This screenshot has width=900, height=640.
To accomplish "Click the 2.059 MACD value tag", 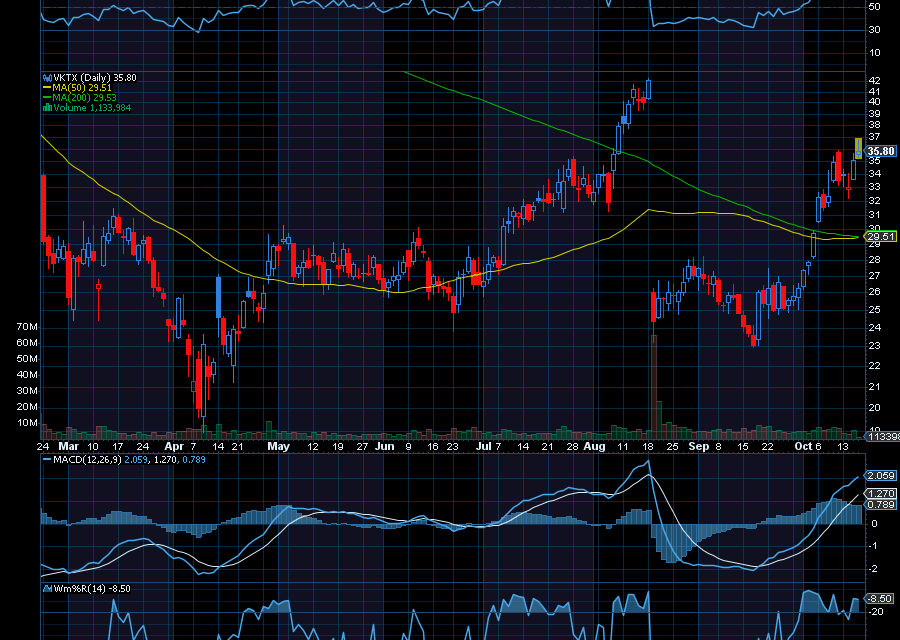I will (881, 476).
